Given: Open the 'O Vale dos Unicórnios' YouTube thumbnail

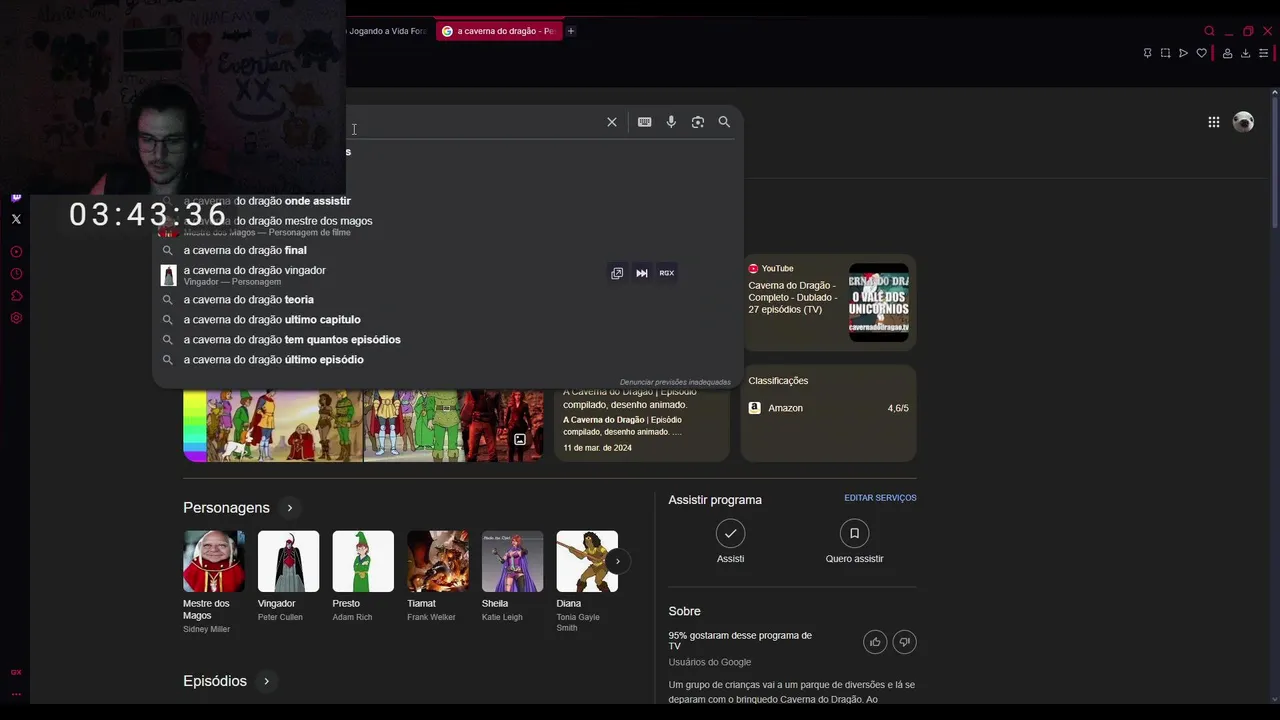Looking at the screenshot, I should point(879,302).
